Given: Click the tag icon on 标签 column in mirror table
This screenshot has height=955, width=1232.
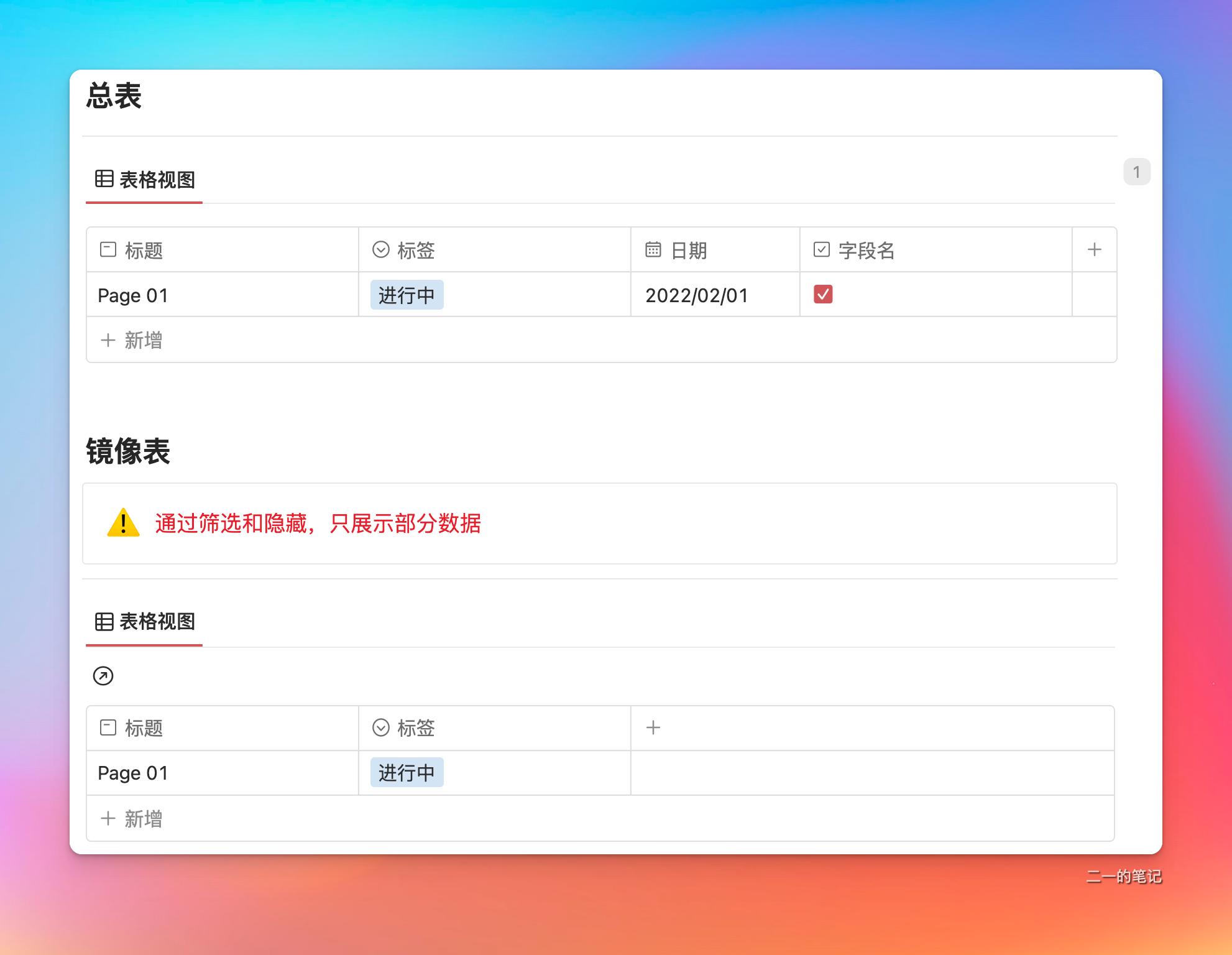Looking at the screenshot, I should [381, 727].
